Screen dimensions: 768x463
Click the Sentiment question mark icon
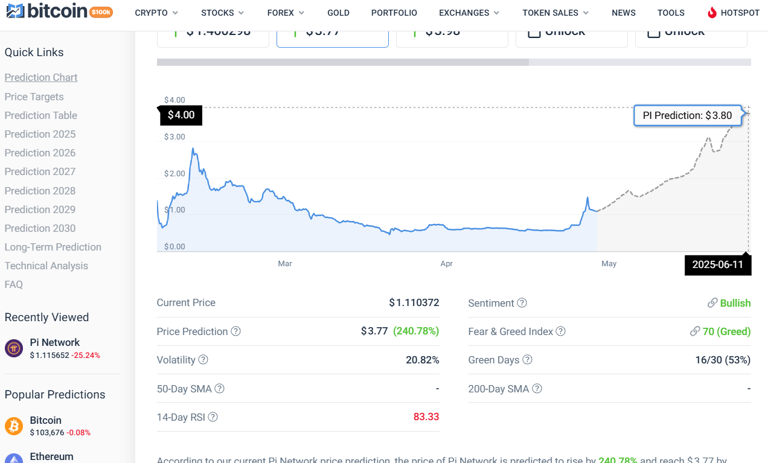pos(522,303)
